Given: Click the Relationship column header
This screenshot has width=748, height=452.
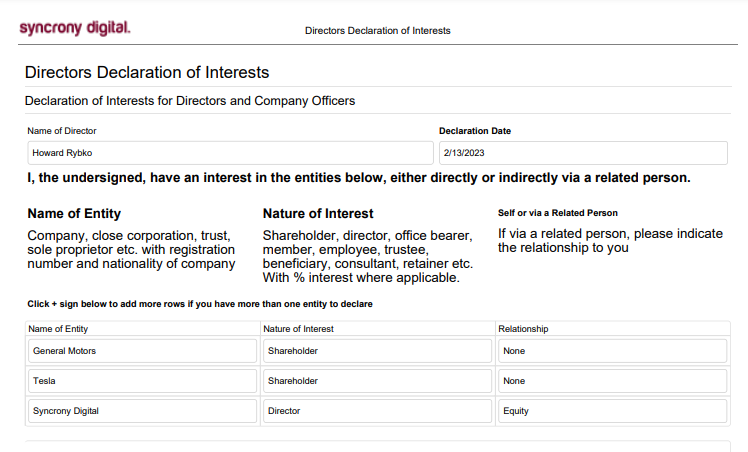Looking at the screenshot, I should 523,329.
